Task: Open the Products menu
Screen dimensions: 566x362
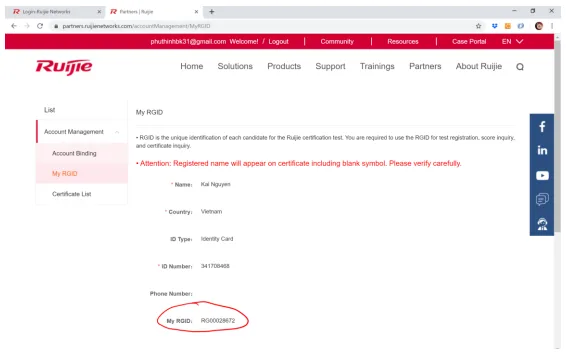Action: (x=284, y=66)
